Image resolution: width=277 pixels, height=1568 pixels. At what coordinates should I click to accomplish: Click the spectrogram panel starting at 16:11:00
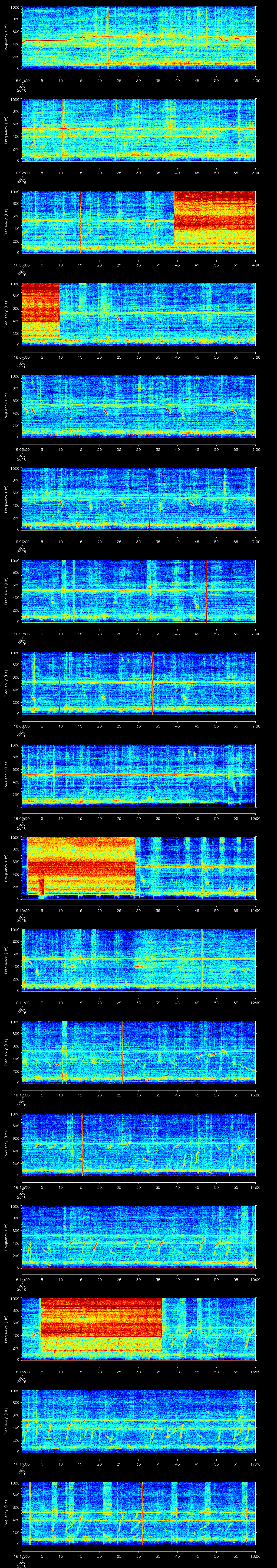(x=138, y=959)
